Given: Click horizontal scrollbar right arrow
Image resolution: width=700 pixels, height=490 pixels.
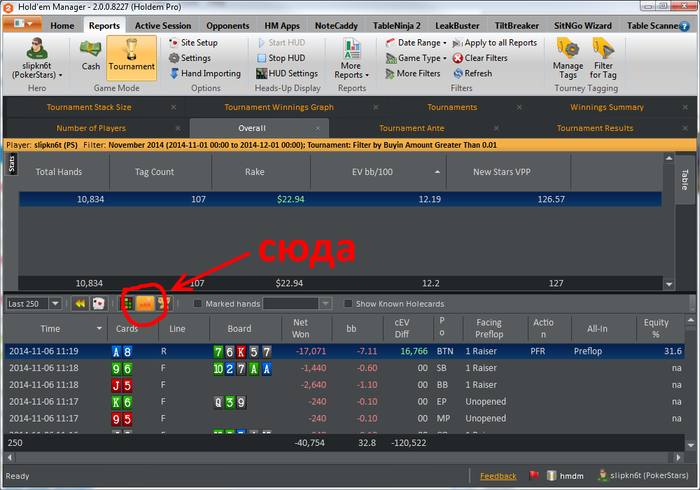Looking at the screenshot, I should point(679,457).
